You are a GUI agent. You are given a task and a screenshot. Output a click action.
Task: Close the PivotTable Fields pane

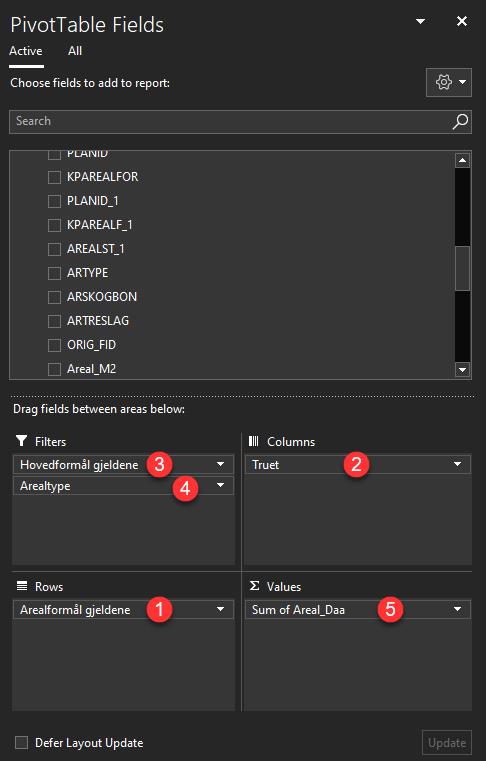(462, 21)
